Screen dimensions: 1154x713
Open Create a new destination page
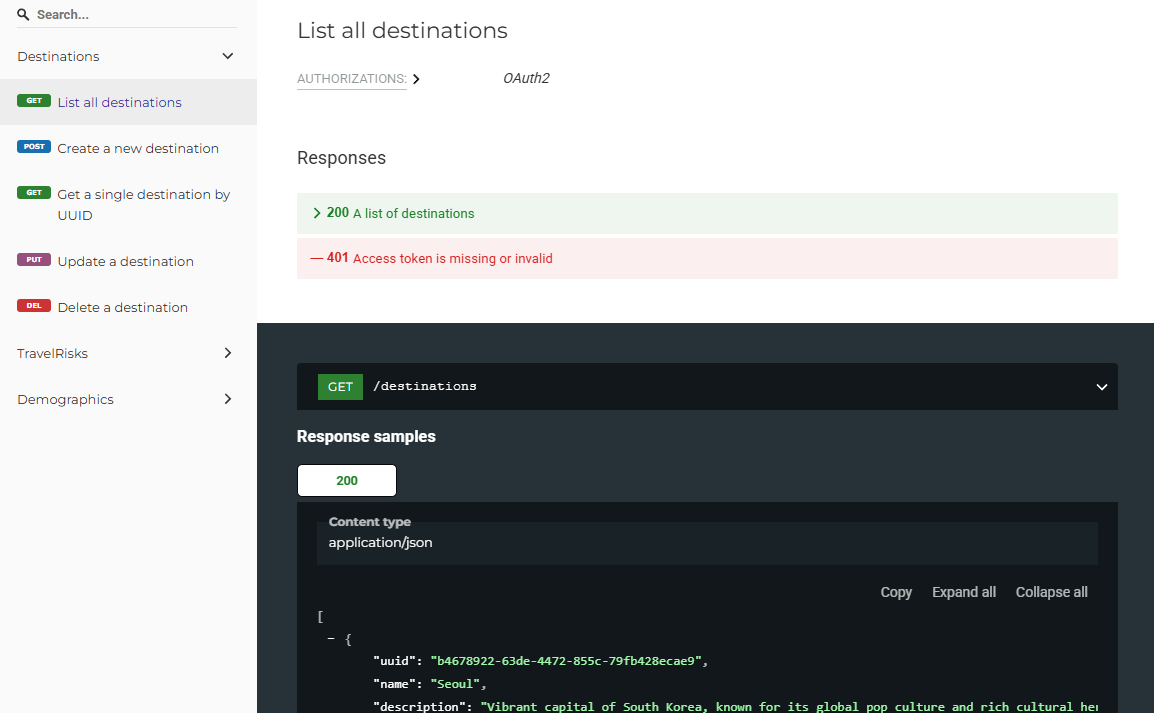138,148
